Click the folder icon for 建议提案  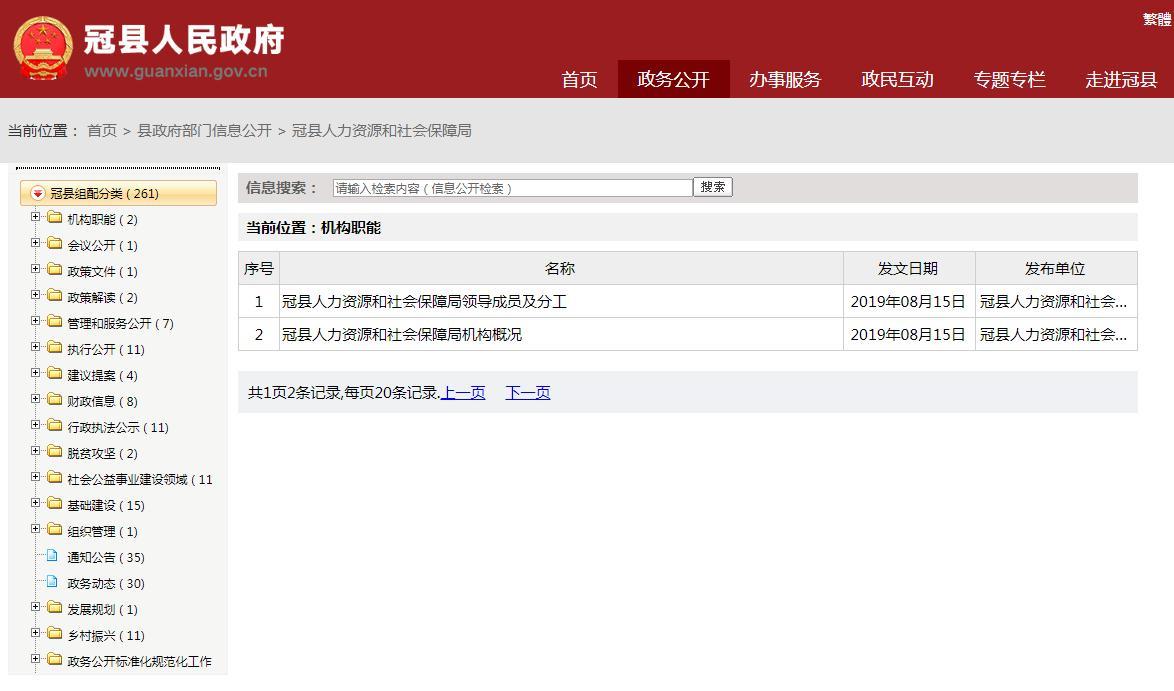coord(55,374)
